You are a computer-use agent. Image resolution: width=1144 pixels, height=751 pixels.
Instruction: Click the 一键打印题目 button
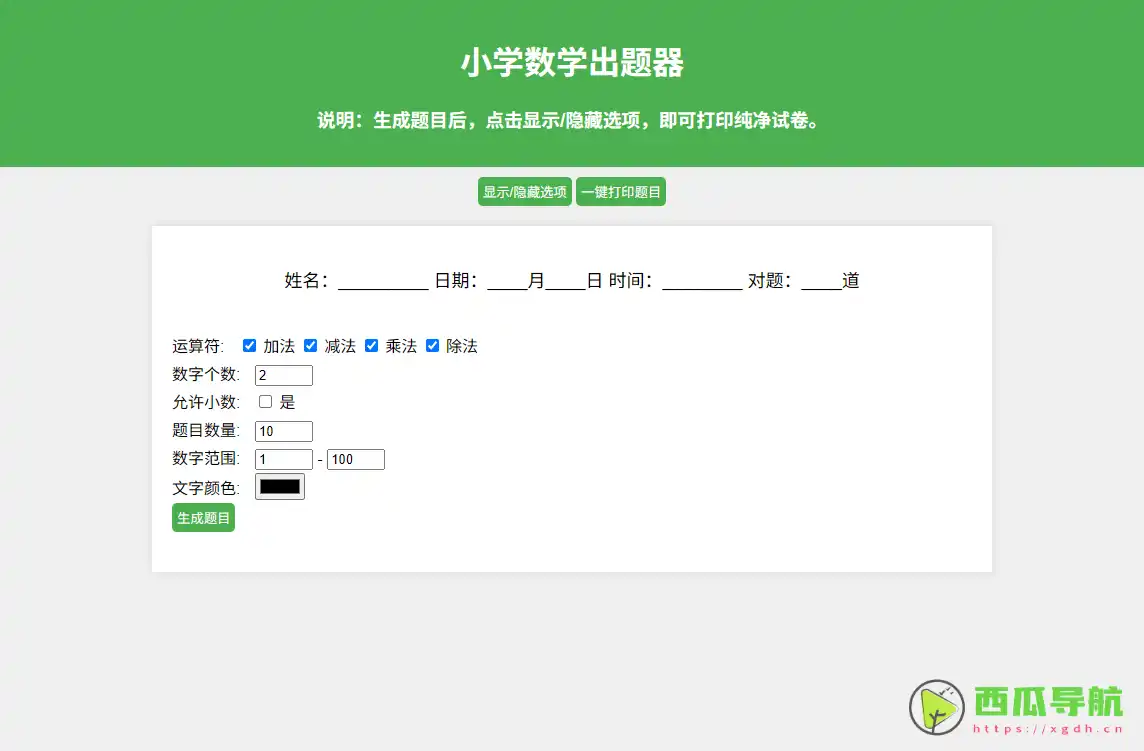pos(621,192)
